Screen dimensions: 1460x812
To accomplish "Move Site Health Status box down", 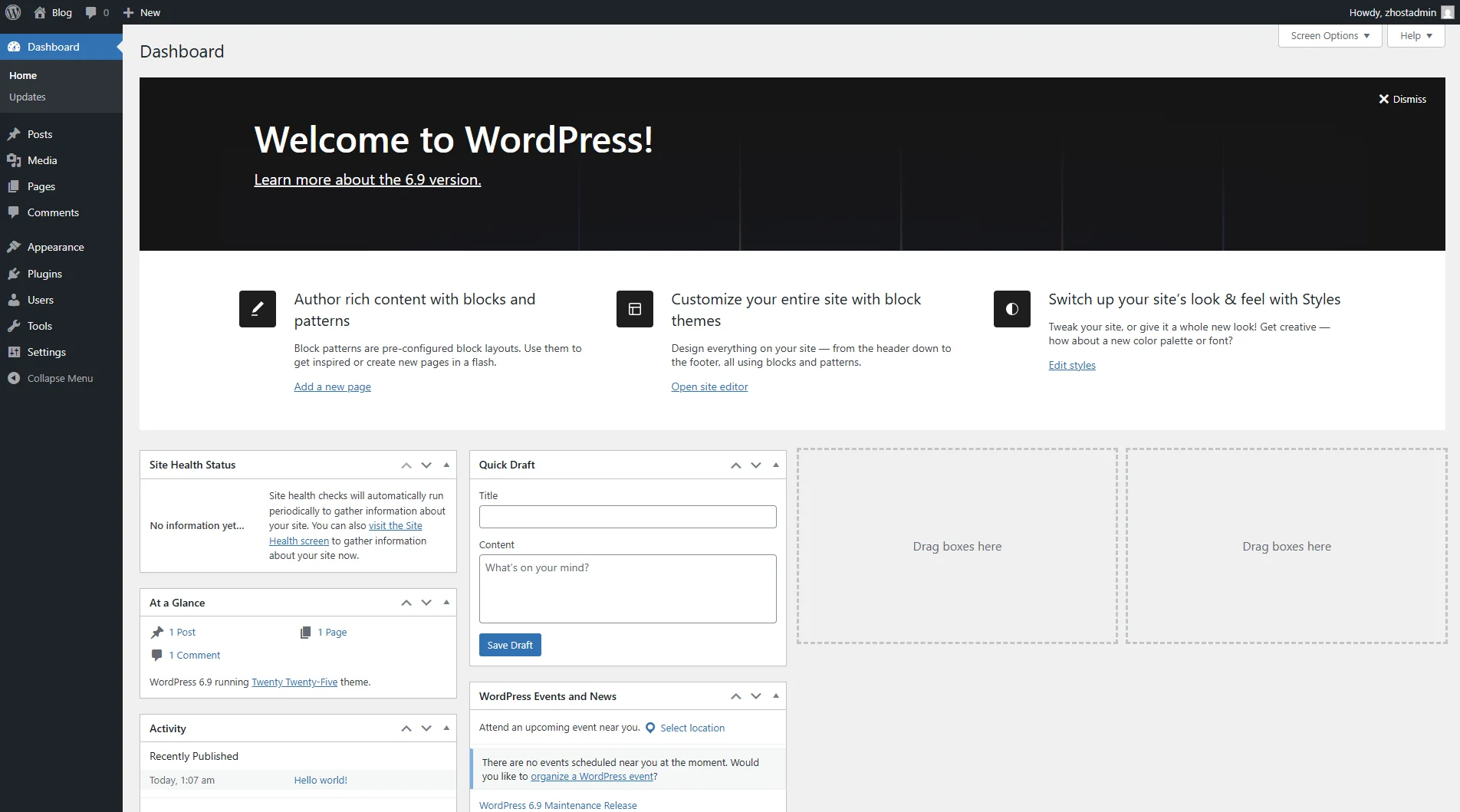I will pyautogui.click(x=426, y=465).
